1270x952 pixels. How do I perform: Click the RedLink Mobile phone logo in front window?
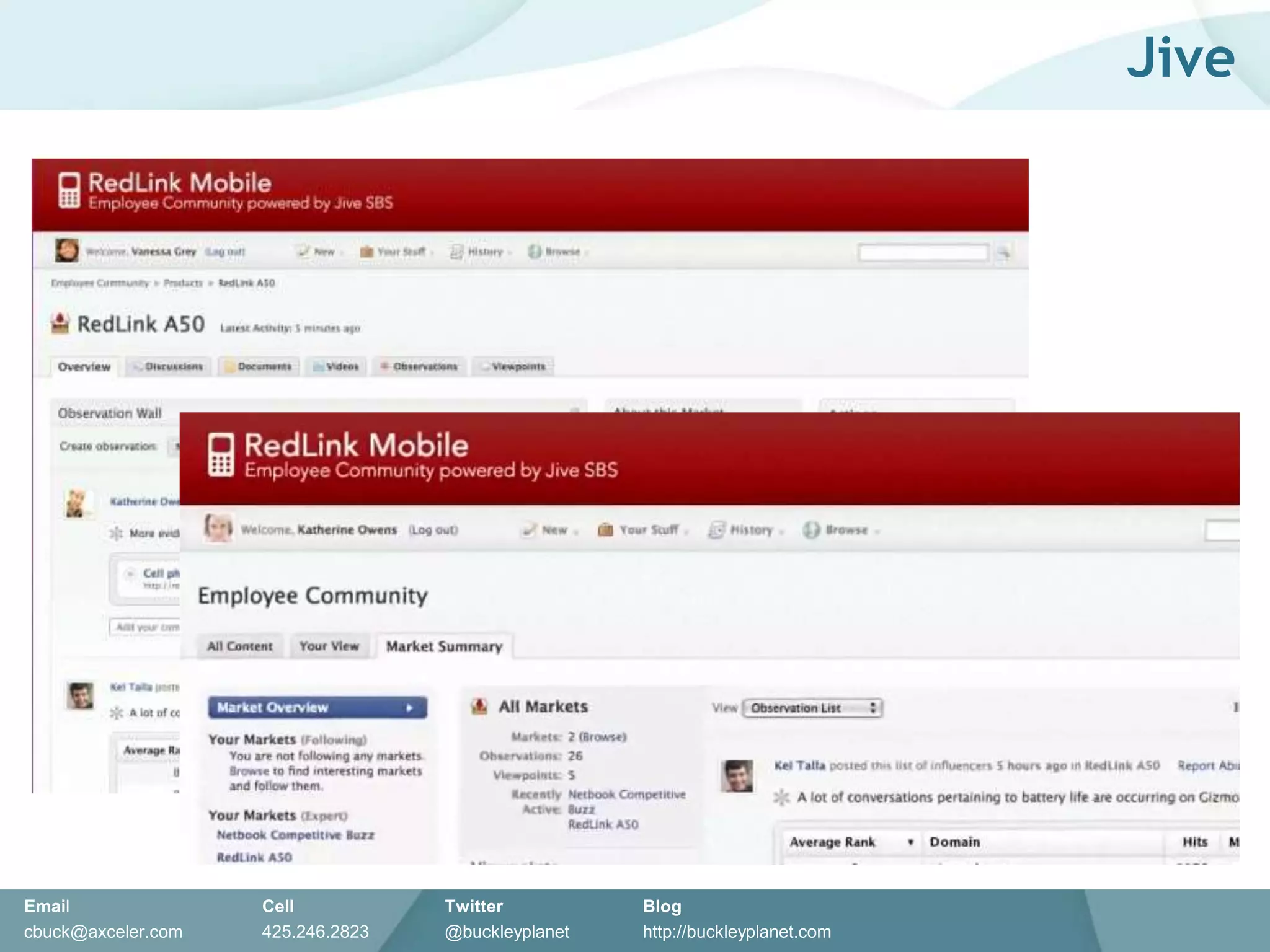pyautogui.click(x=221, y=456)
